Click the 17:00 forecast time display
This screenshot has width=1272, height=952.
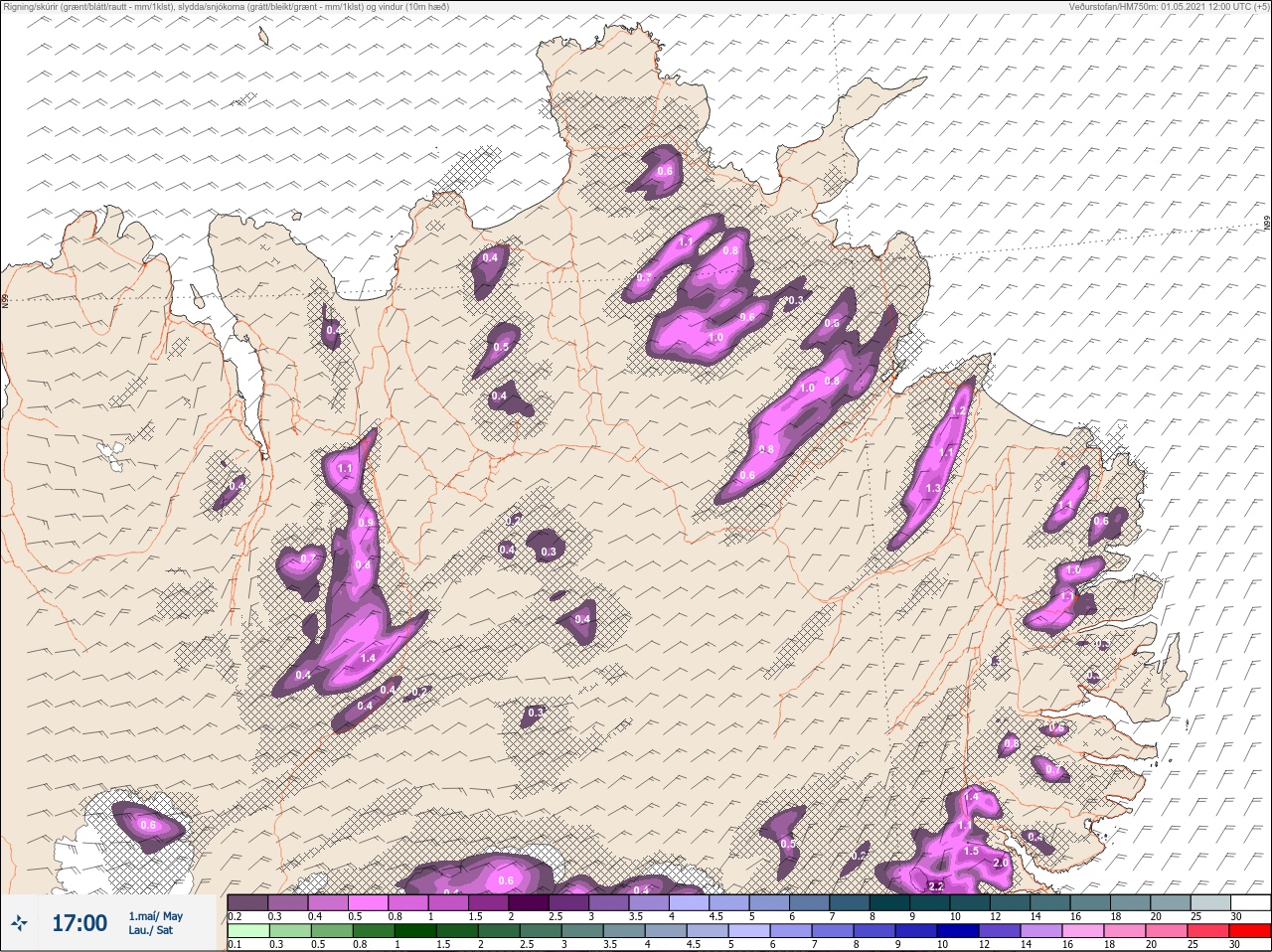79,923
